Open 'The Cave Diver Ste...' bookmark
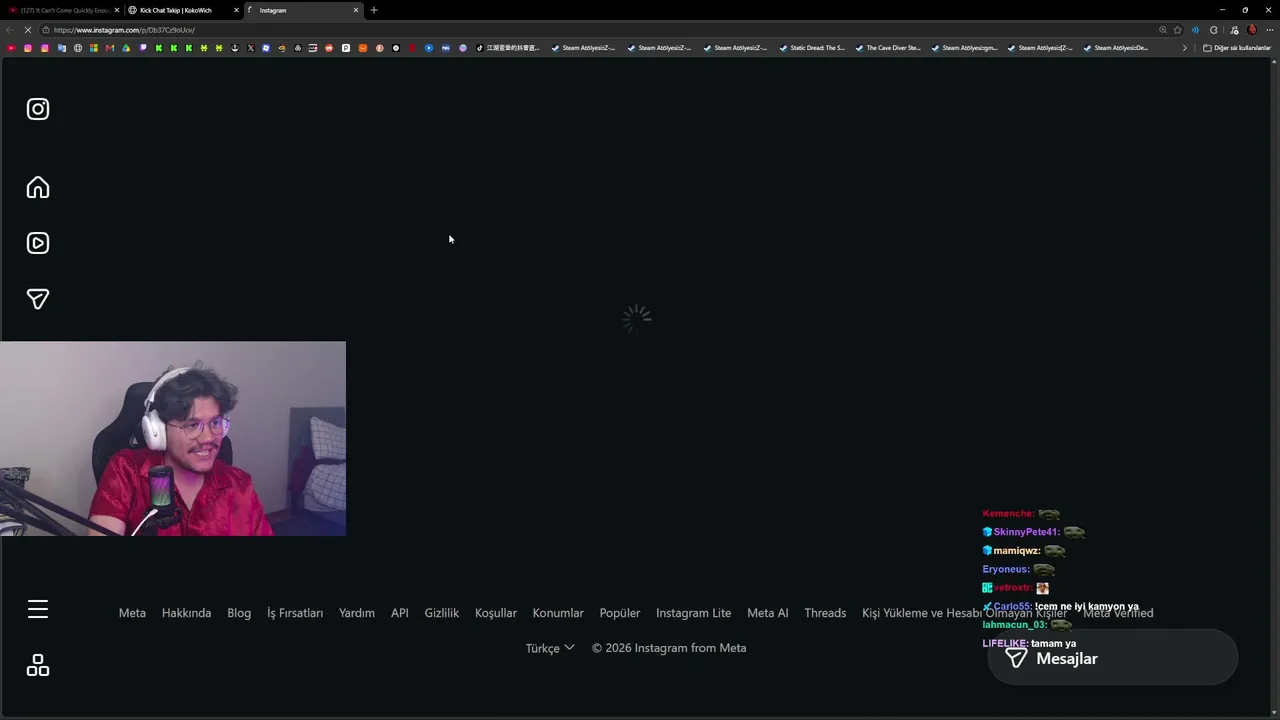The image size is (1280, 720). 888,48
